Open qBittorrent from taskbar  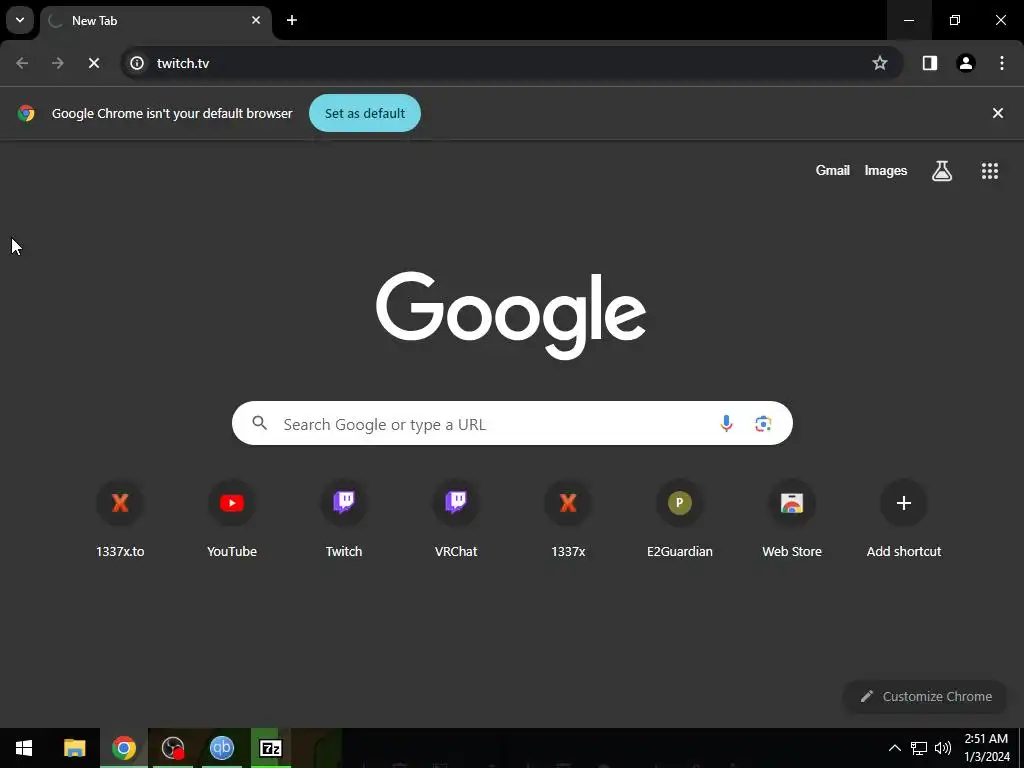point(222,748)
